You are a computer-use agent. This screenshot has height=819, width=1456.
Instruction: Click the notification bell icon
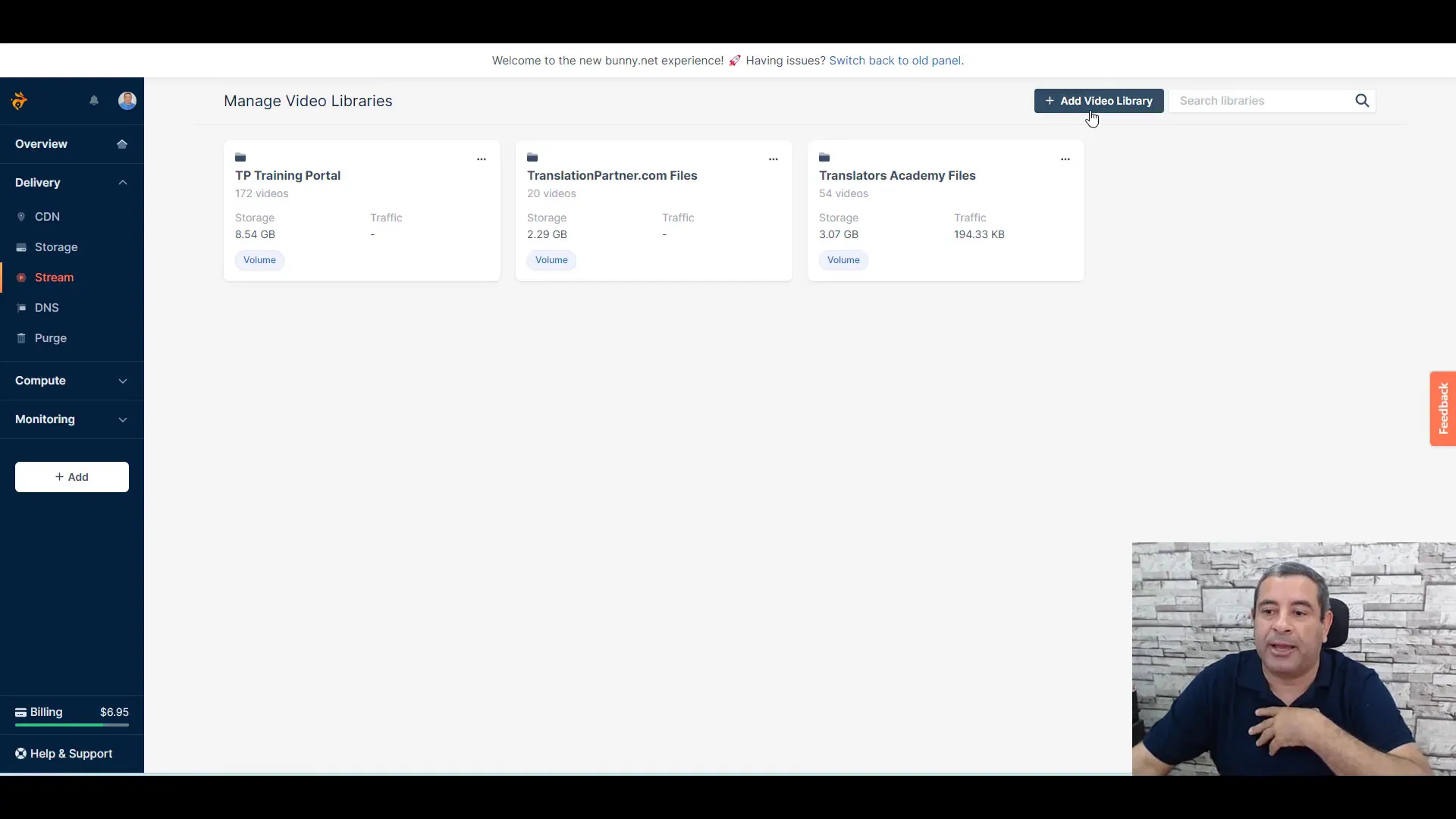93,100
